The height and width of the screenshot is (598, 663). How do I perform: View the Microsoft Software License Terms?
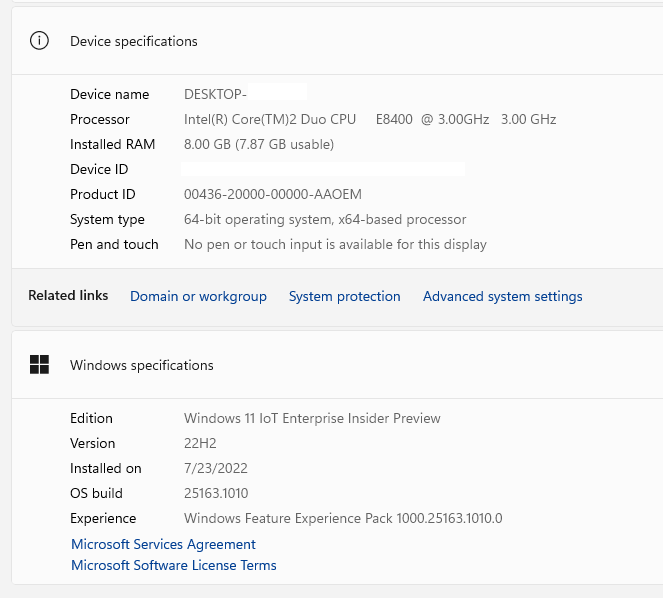(173, 565)
